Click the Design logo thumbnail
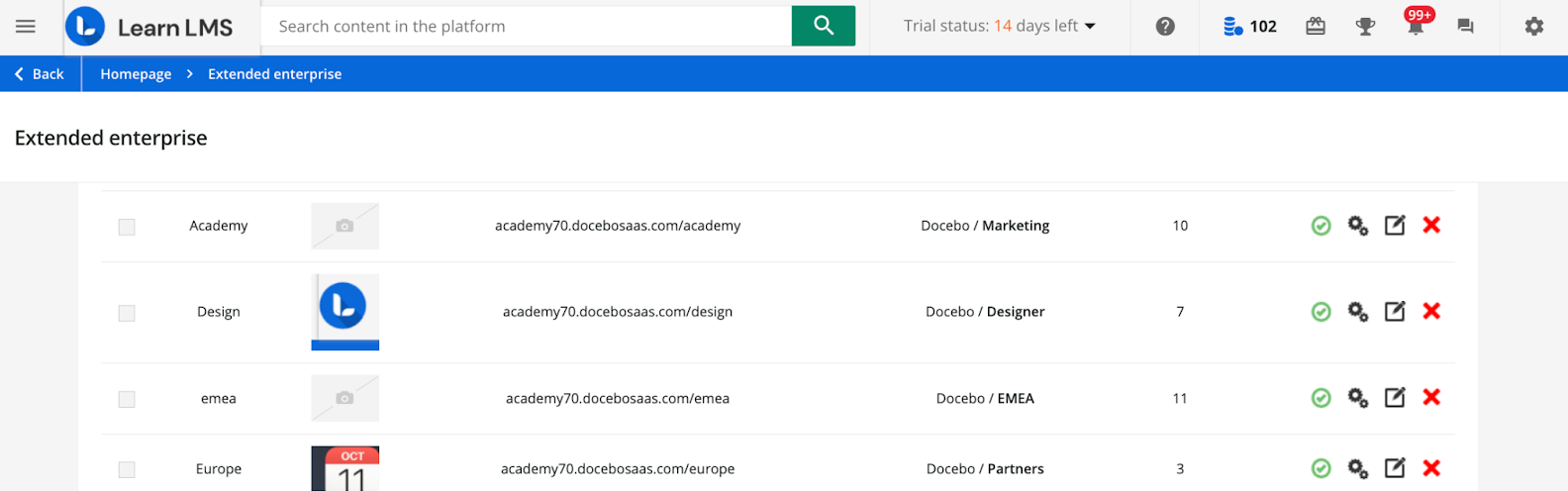The height and width of the screenshot is (491, 1568). pos(345,312)
